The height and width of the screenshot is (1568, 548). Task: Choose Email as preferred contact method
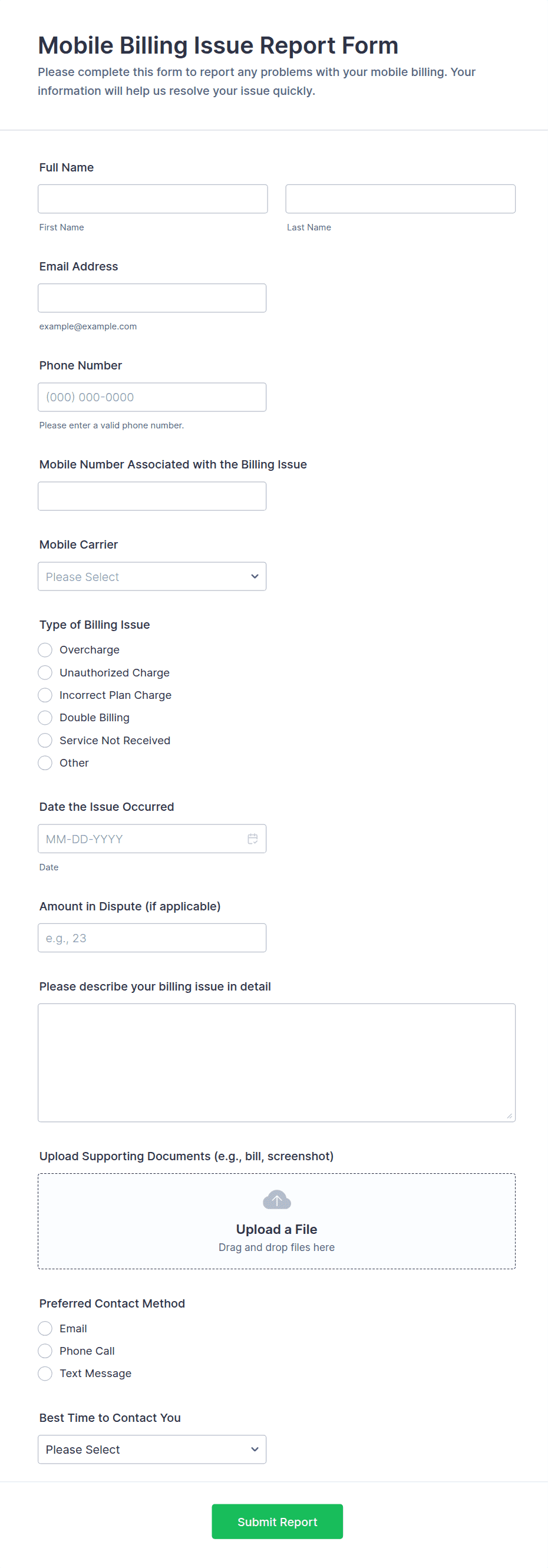click(45, 1328)
